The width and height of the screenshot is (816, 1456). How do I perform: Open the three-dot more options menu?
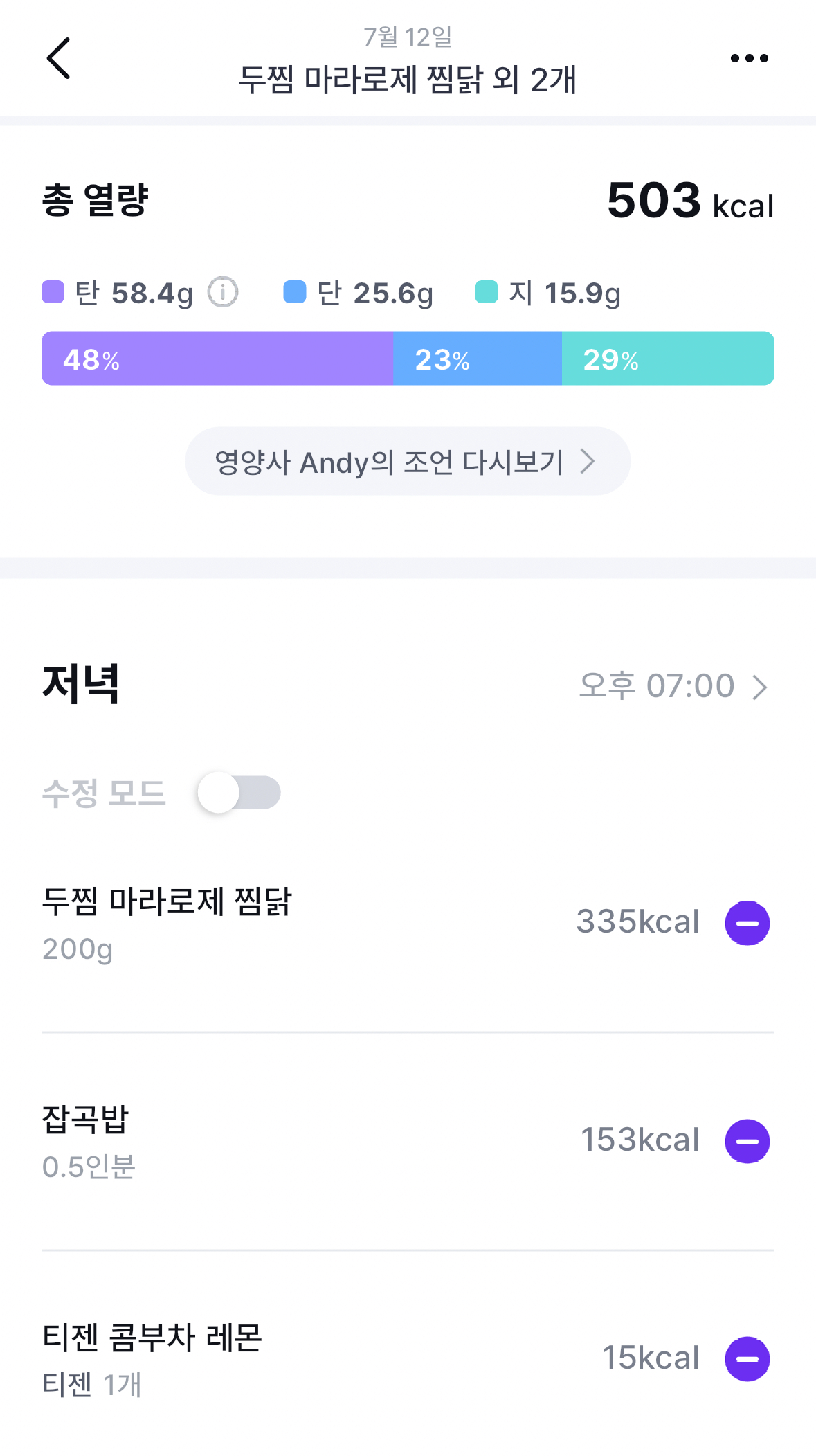click(749, 59)
